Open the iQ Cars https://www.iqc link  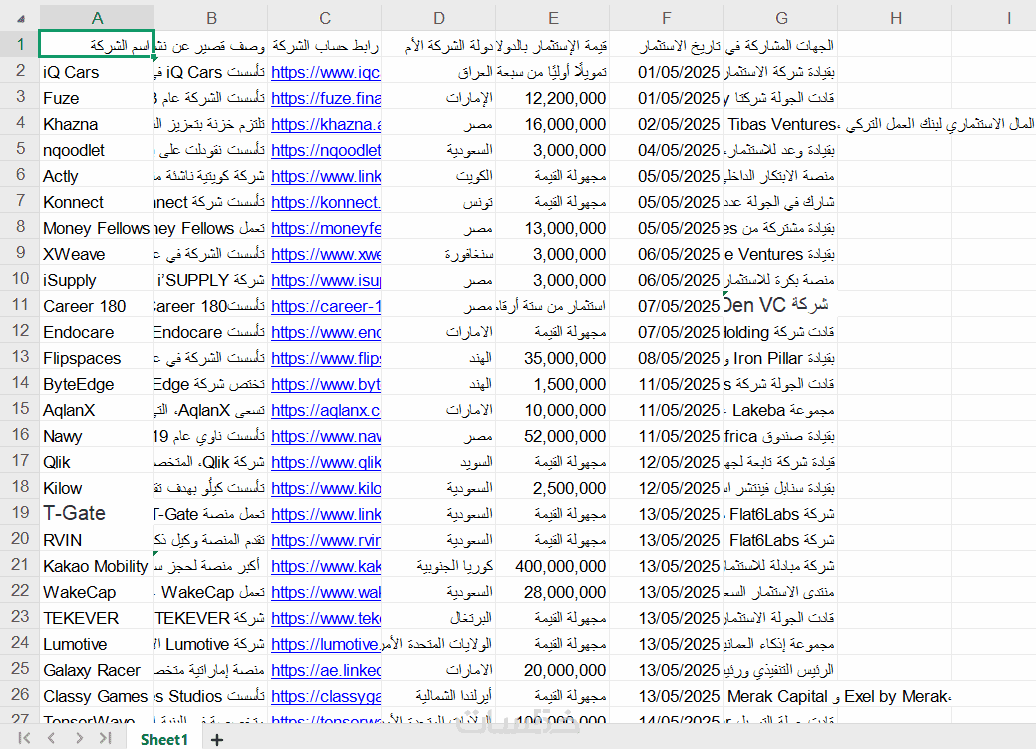326,72
